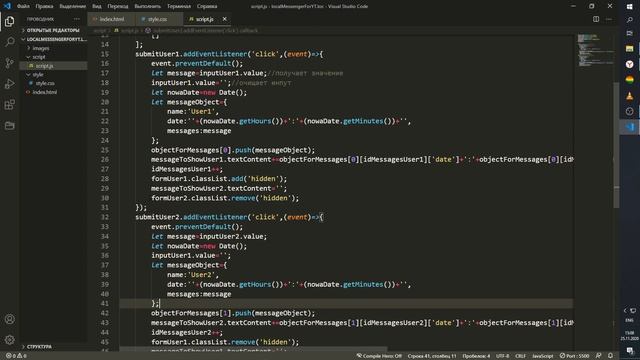
Task: Click line number 32 in the gutter
Action: (104, 217)
